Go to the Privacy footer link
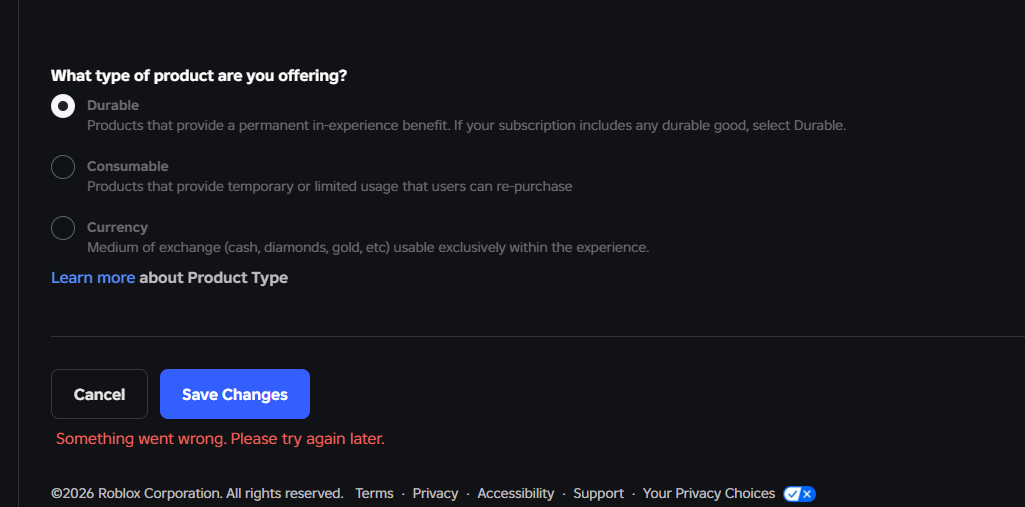 coord(435,494)
